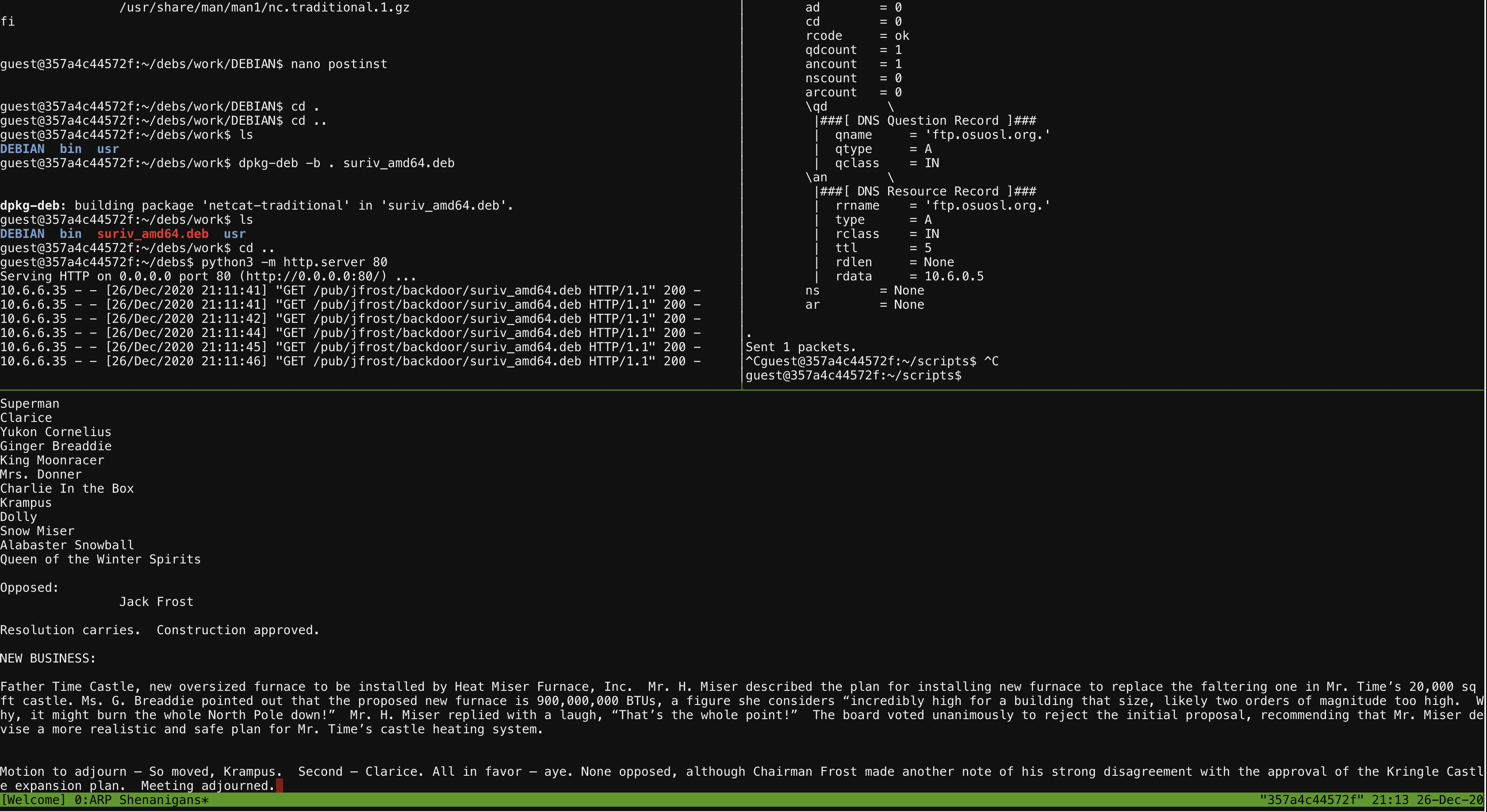Viewport: 1487px width, 812px height.
Task: Click the 'DNS Question Record' header
Action: 928,121
